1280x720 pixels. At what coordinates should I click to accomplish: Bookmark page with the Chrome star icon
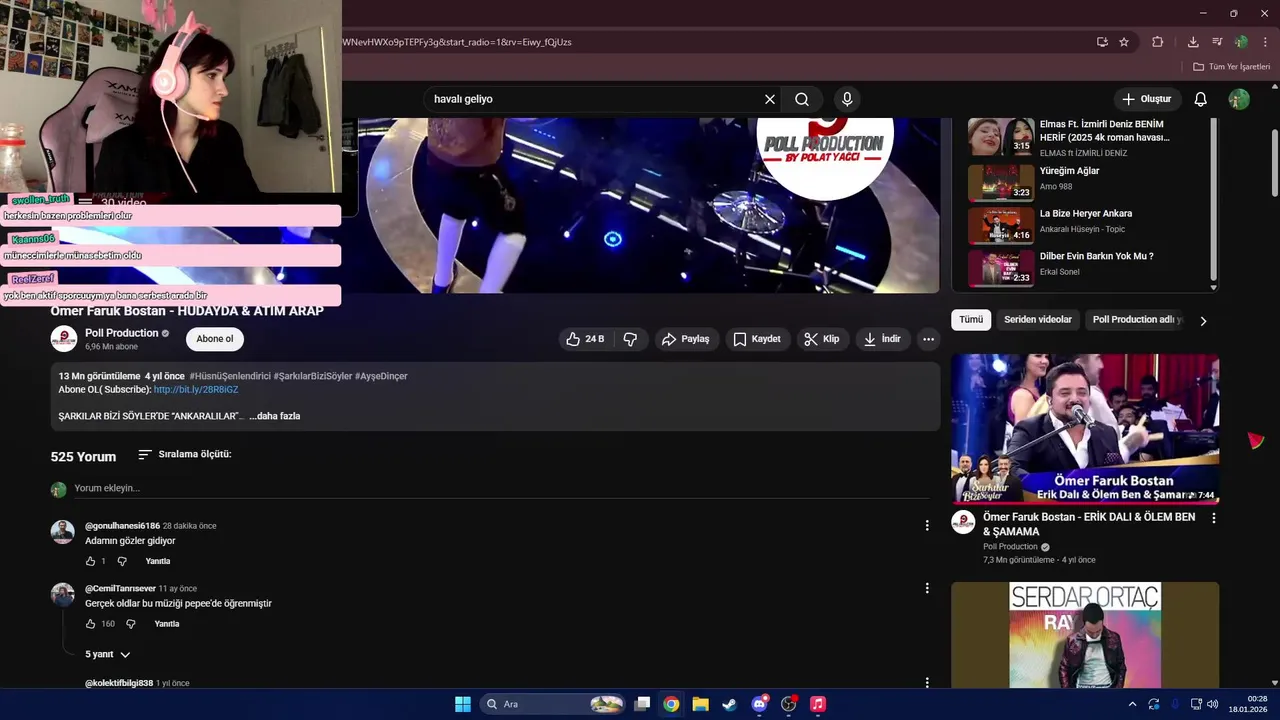(x=1124, y=42)
